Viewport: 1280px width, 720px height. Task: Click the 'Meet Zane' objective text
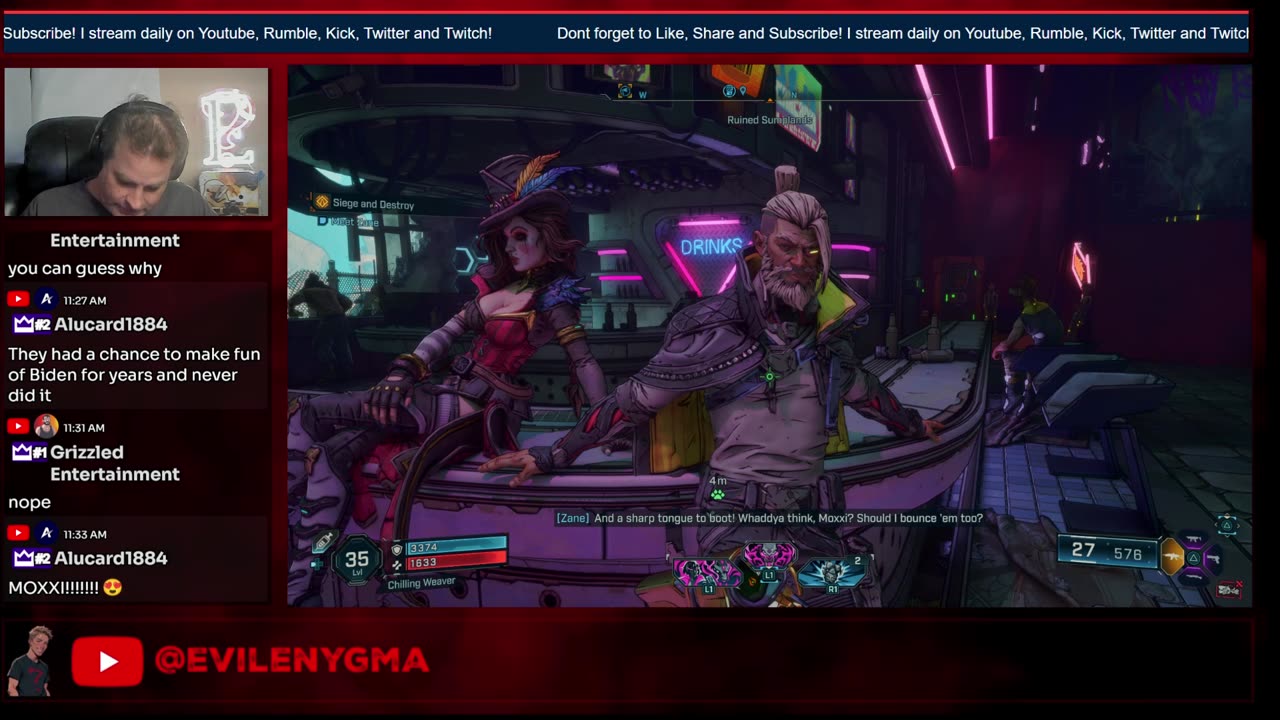[354, 222]
